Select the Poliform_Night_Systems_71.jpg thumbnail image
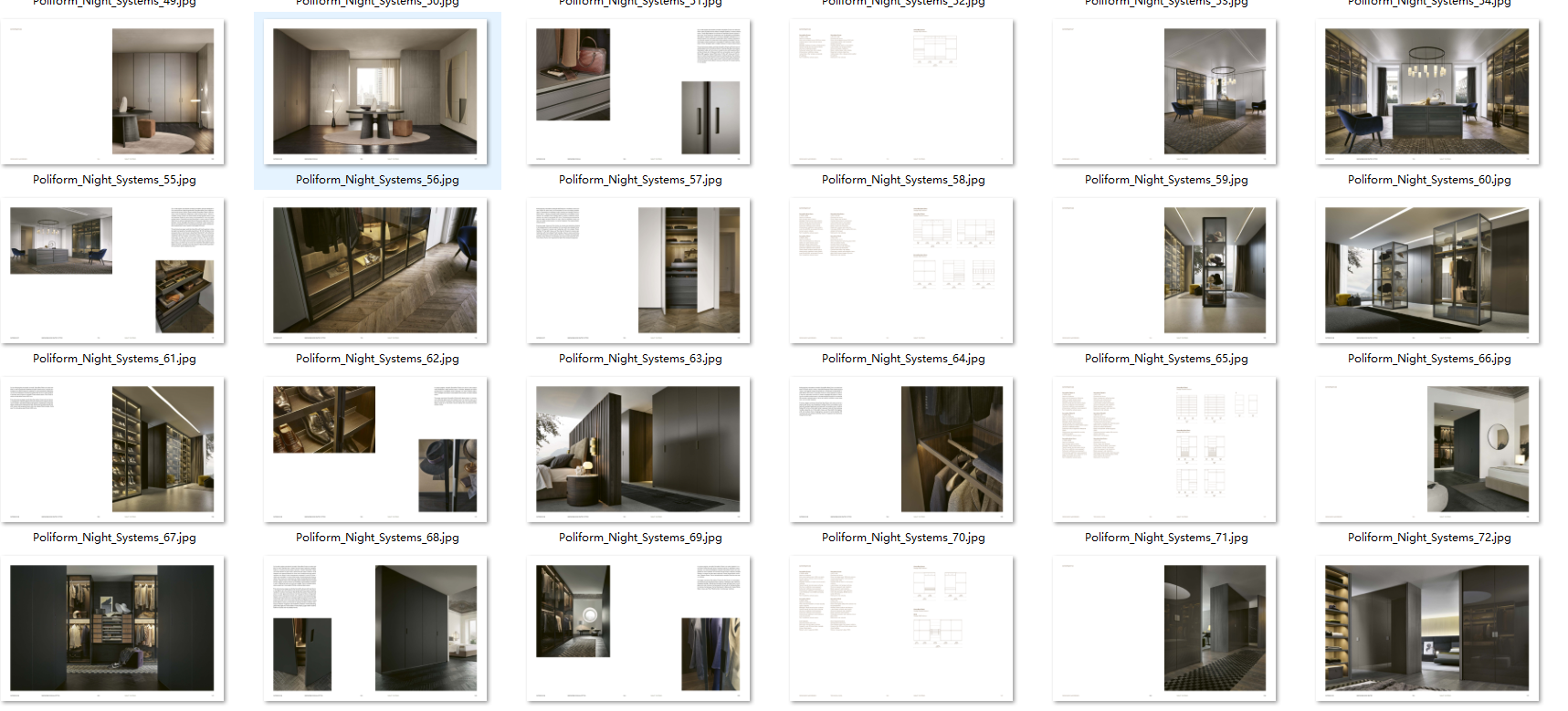The height and width of the screenshot is (711, 1568). point(1164,449)
